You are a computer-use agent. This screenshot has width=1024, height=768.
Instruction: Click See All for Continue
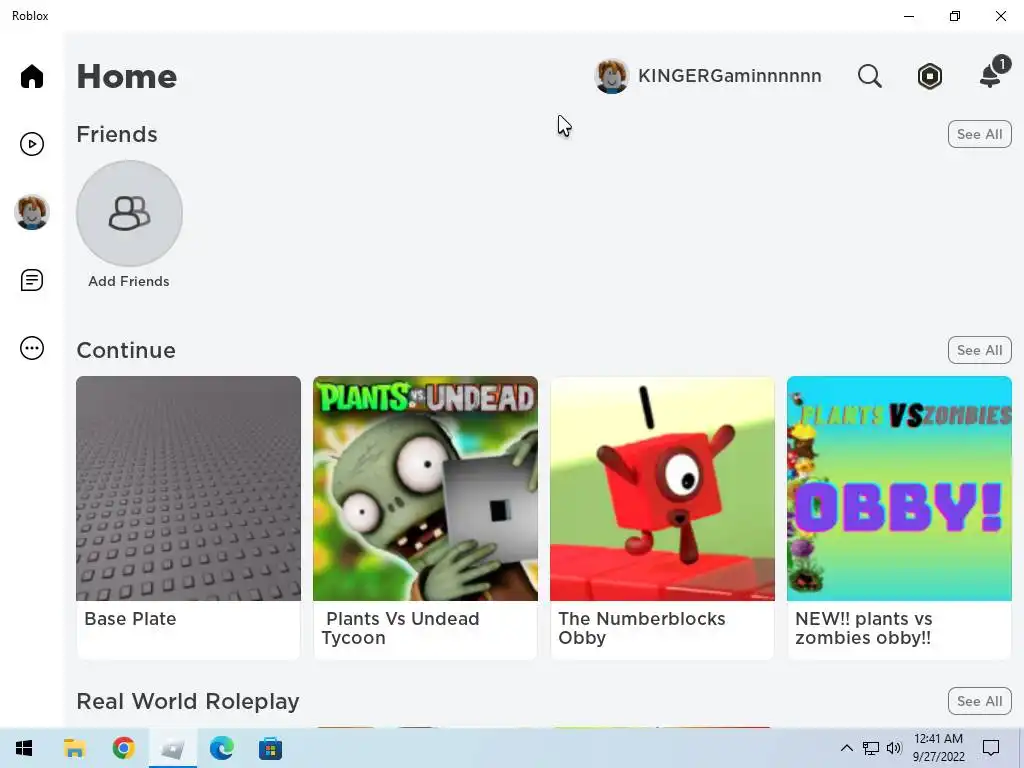click(x=980, y=350)
